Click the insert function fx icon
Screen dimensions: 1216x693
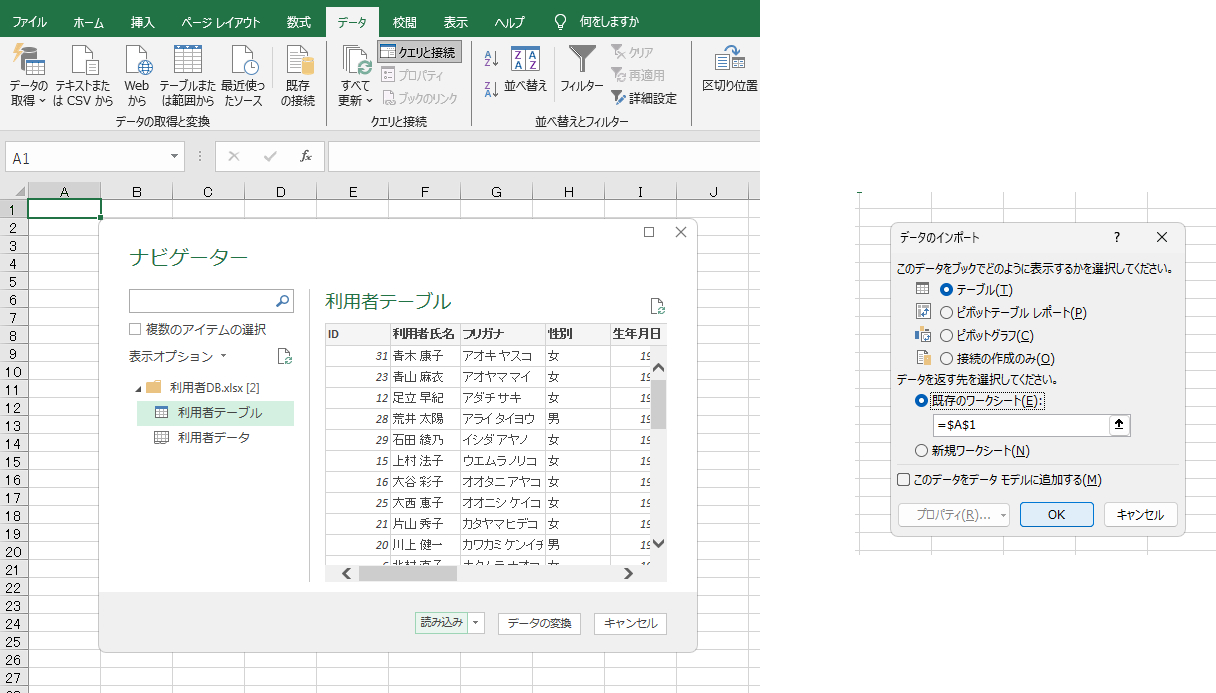[x=306, y=157]
